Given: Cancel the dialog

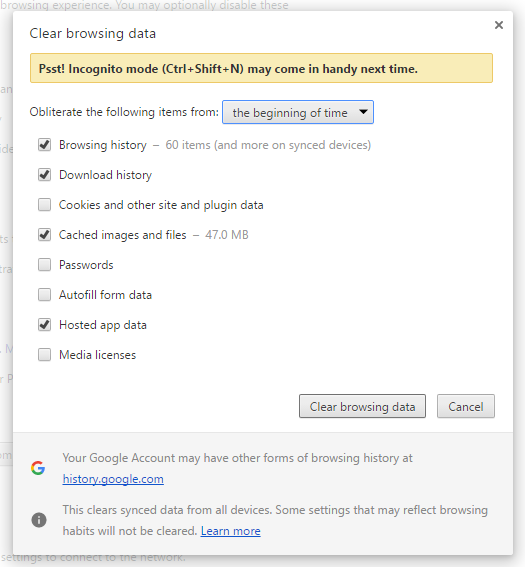Looking at the screenshot, I should click(466, 406).
